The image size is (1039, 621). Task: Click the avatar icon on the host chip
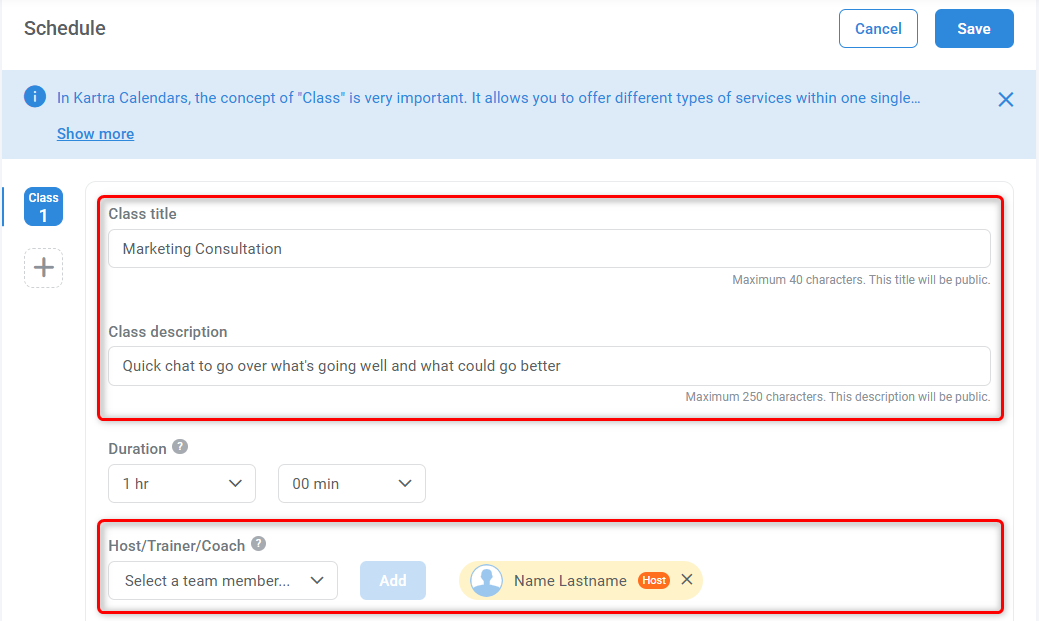486,579
